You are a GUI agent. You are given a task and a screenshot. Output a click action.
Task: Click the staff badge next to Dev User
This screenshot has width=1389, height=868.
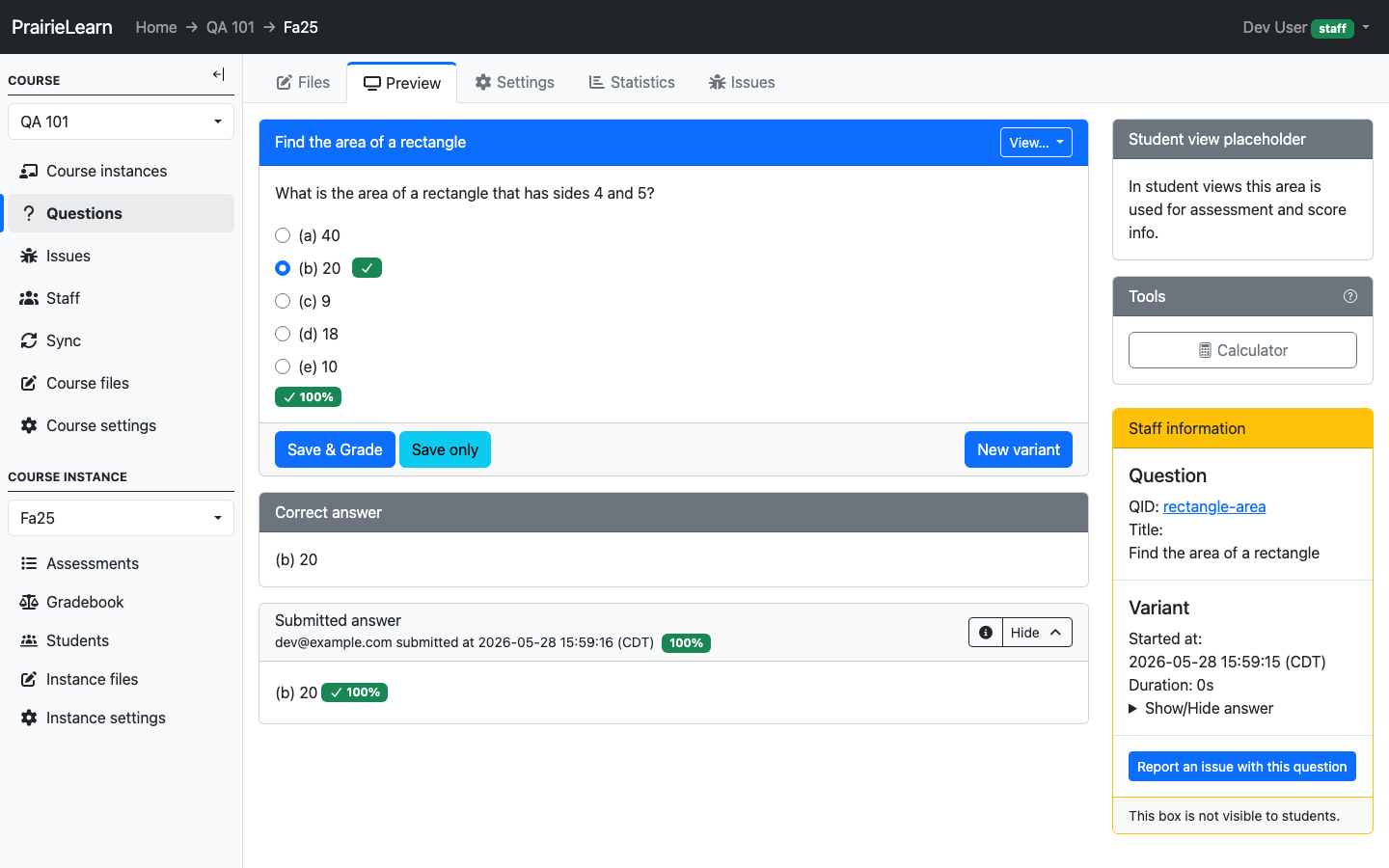coord(1332,28)
